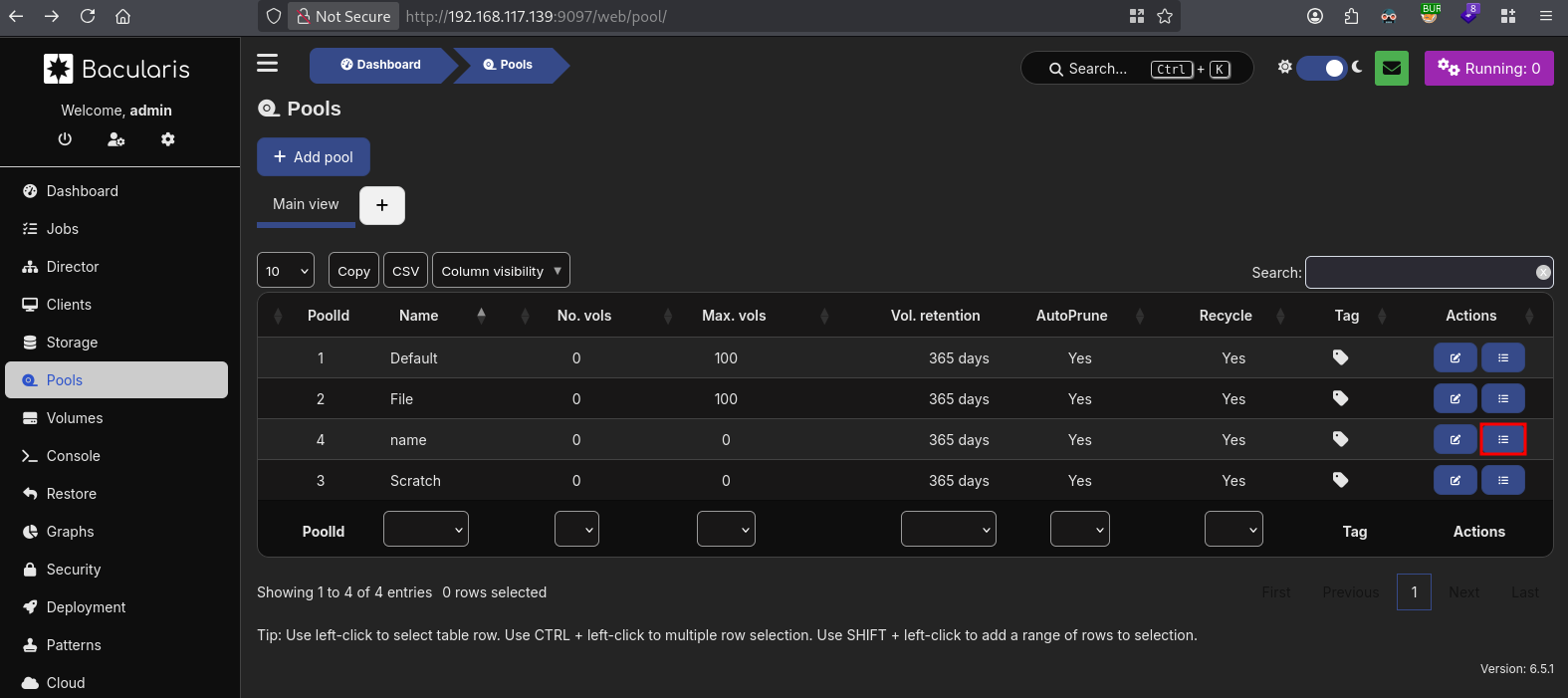Viewport: 1568px width, 698px height.
Task: Open the details list for Scratch pool
Action: click(x=1502, y=480)
